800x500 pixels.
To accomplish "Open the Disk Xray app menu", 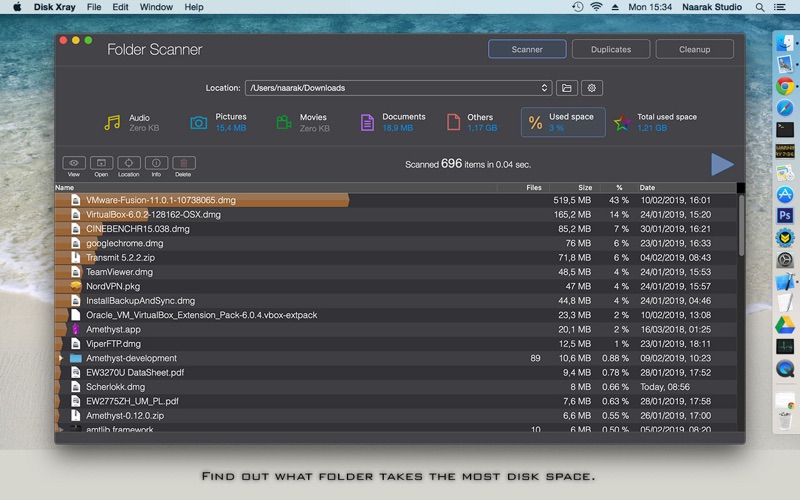I will click(x=55, y=7).
